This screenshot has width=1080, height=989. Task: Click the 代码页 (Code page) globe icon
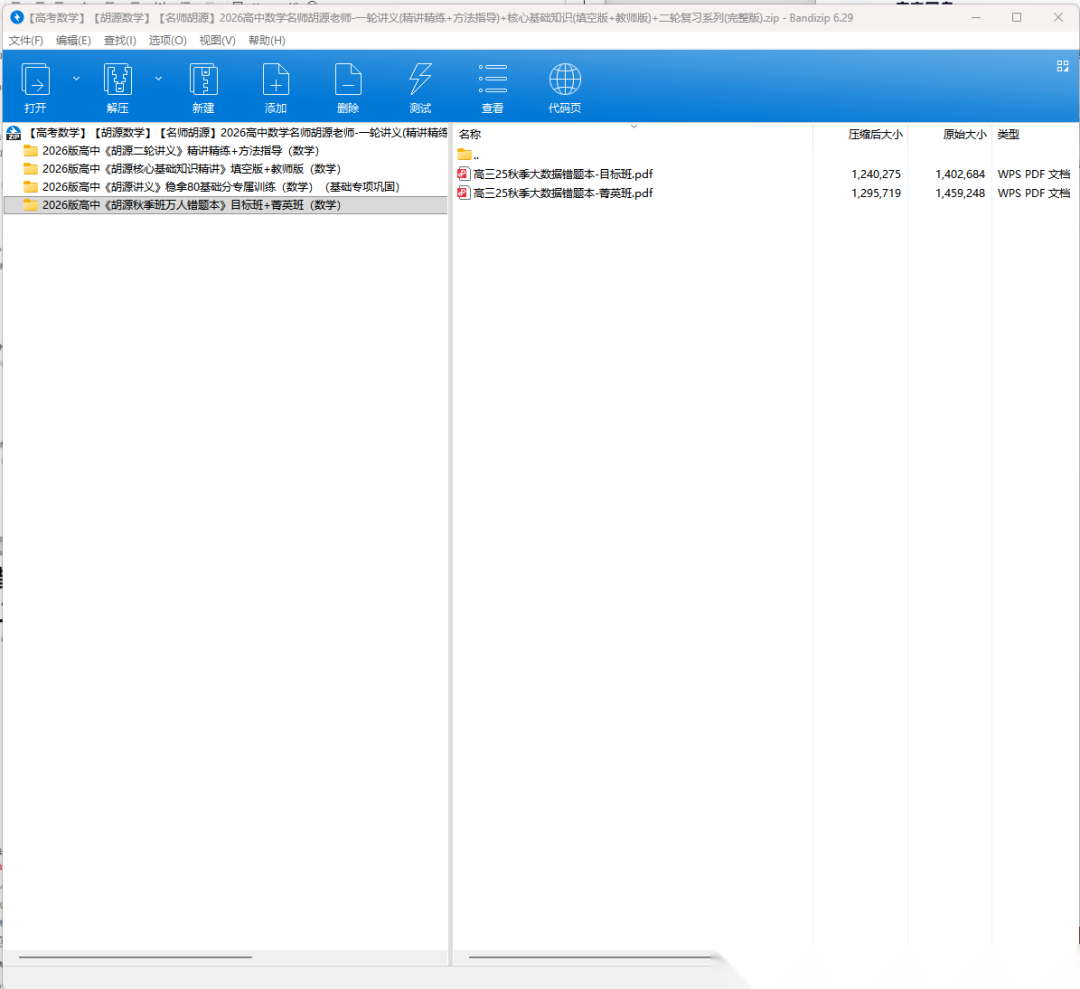coord(565,80)
